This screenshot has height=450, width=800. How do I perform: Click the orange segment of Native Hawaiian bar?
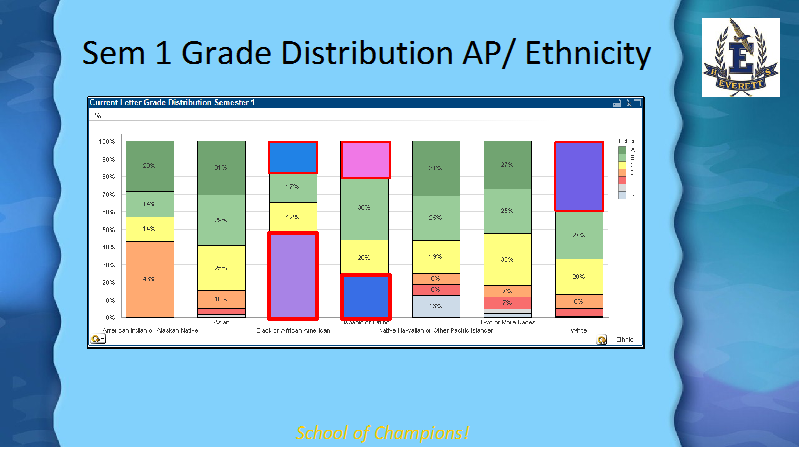click(436, 279)
